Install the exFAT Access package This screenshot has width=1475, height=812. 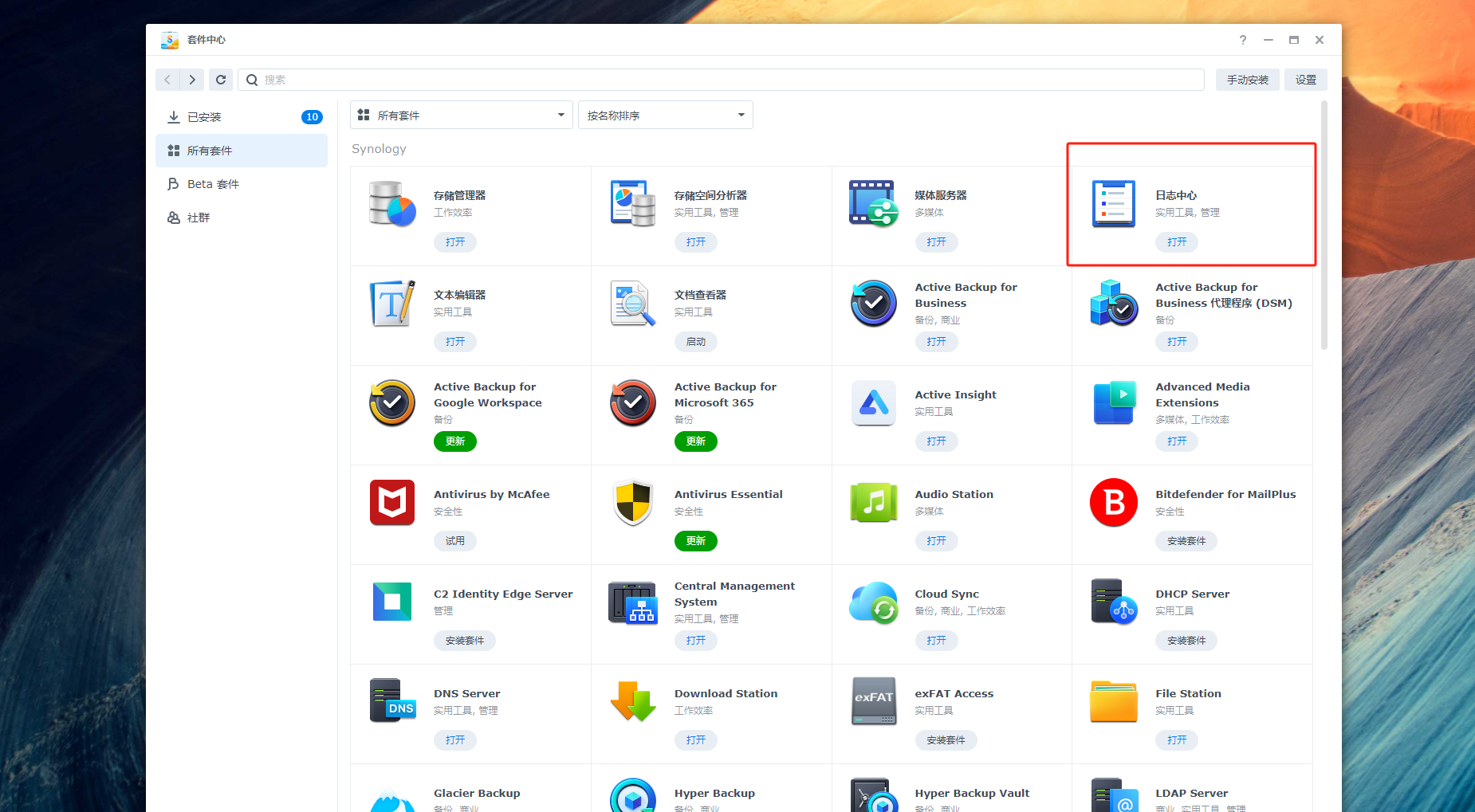coord(946,740)
